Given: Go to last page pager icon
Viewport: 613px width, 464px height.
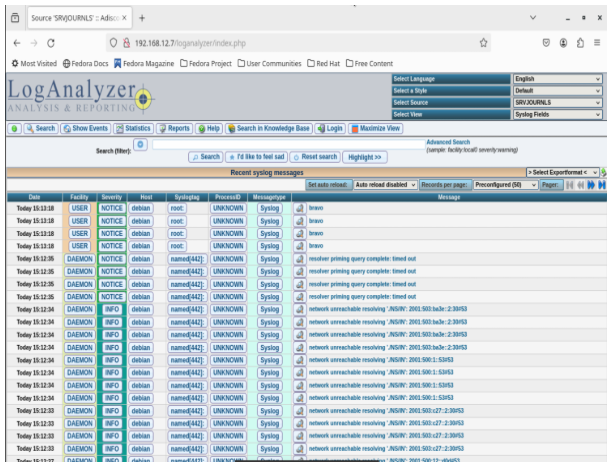Looking at the screenshot, I should [602, 185].
